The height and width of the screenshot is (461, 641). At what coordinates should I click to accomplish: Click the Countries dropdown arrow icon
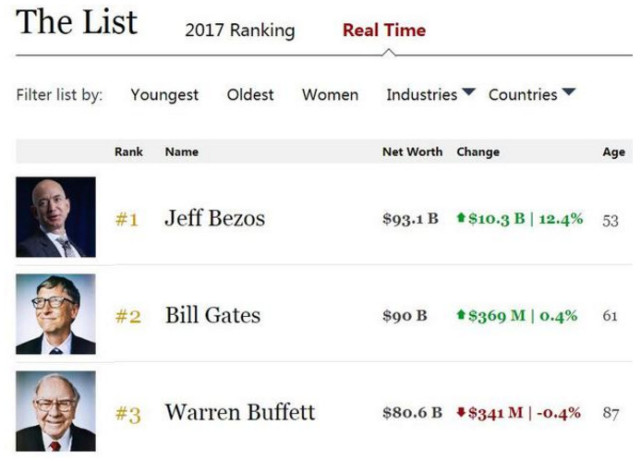tap(568, 91)
